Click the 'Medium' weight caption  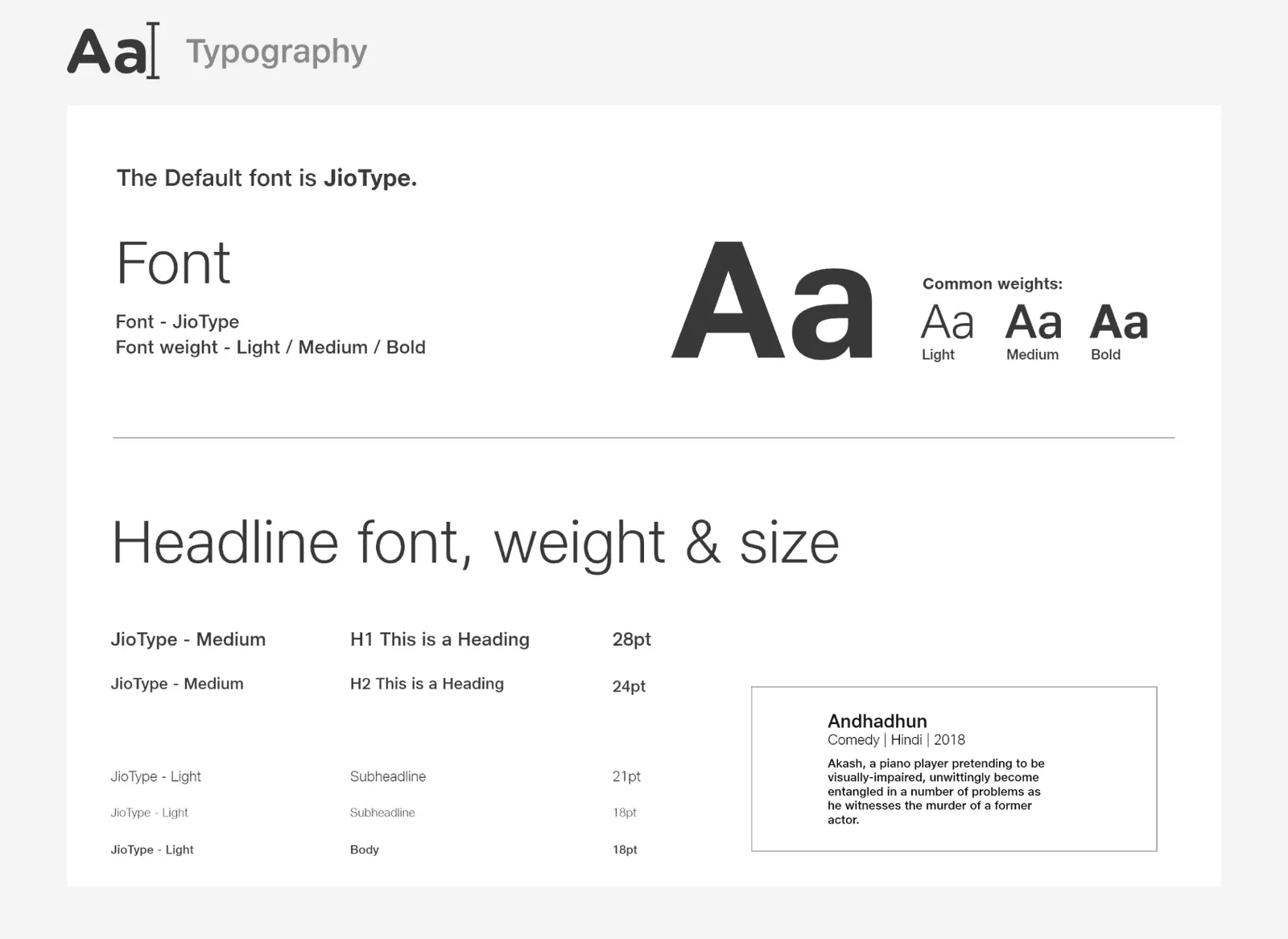tap(1032, 354)
